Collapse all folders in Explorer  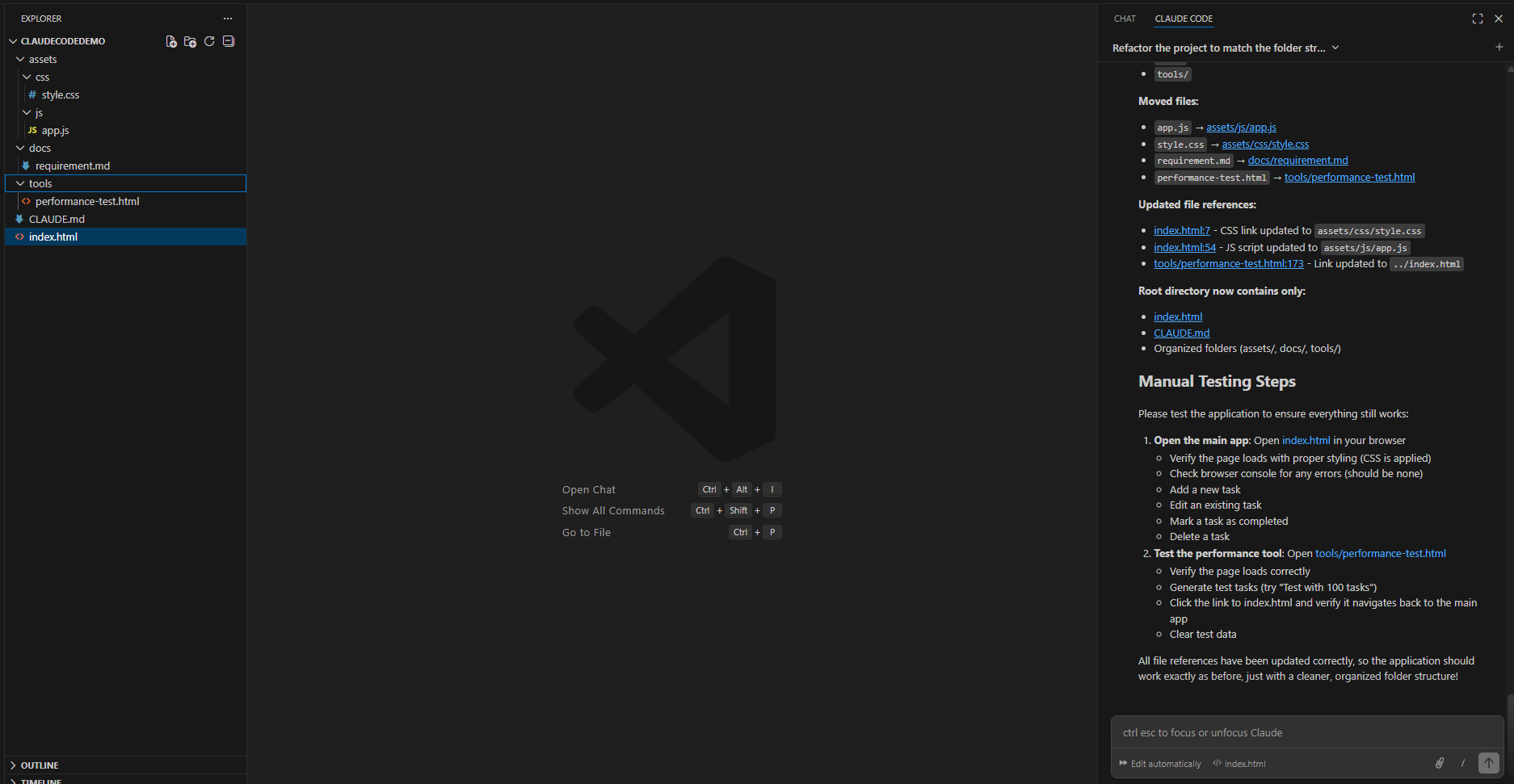pyautogui.click(x=229, y=41)
